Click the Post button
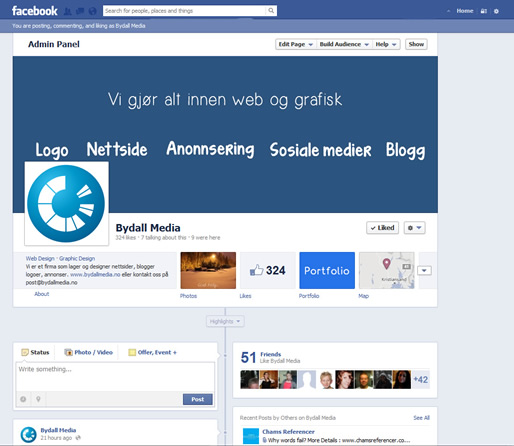This screenshot has height=446, width=514. point(198,399)
